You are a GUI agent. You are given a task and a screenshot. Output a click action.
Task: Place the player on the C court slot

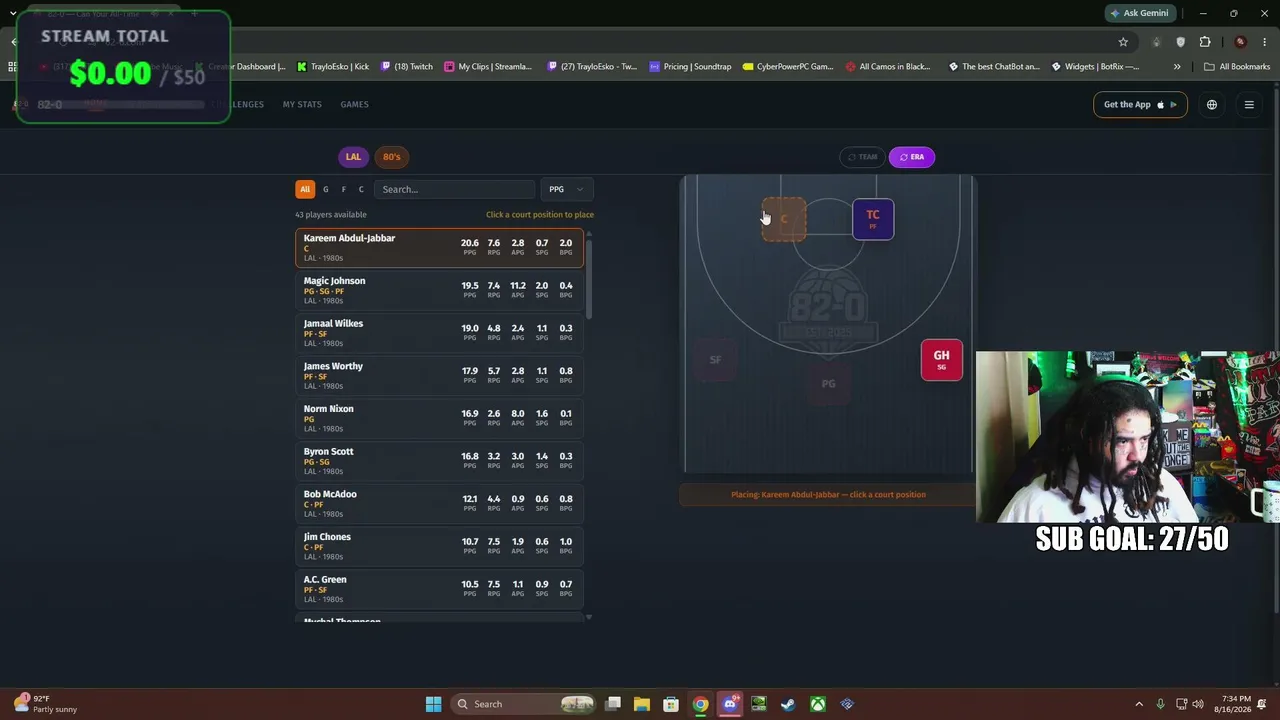click(x=784, y=219)
